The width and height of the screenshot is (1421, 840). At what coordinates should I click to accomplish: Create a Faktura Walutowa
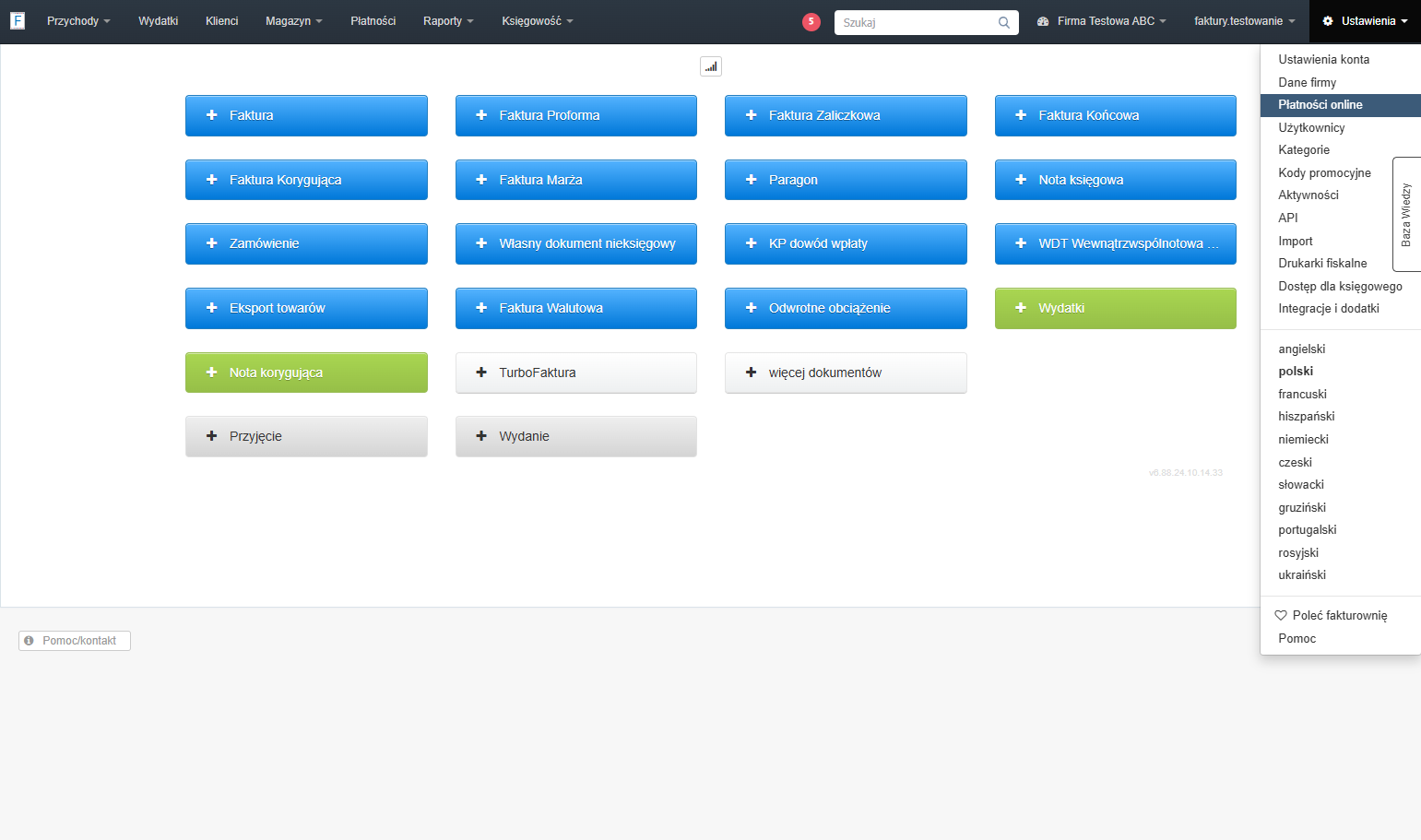[576, 308]
